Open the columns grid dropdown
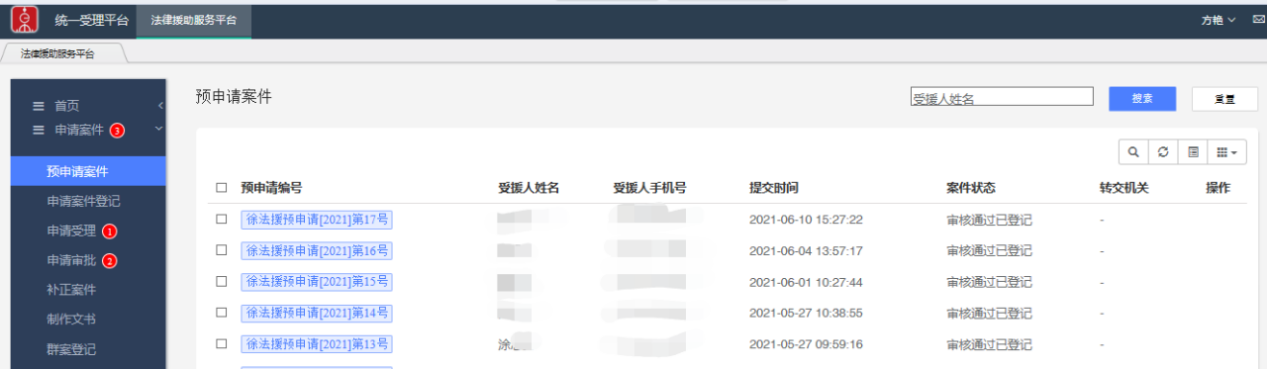Viewport: 1267px width, 369px height. pos(1227,152)
